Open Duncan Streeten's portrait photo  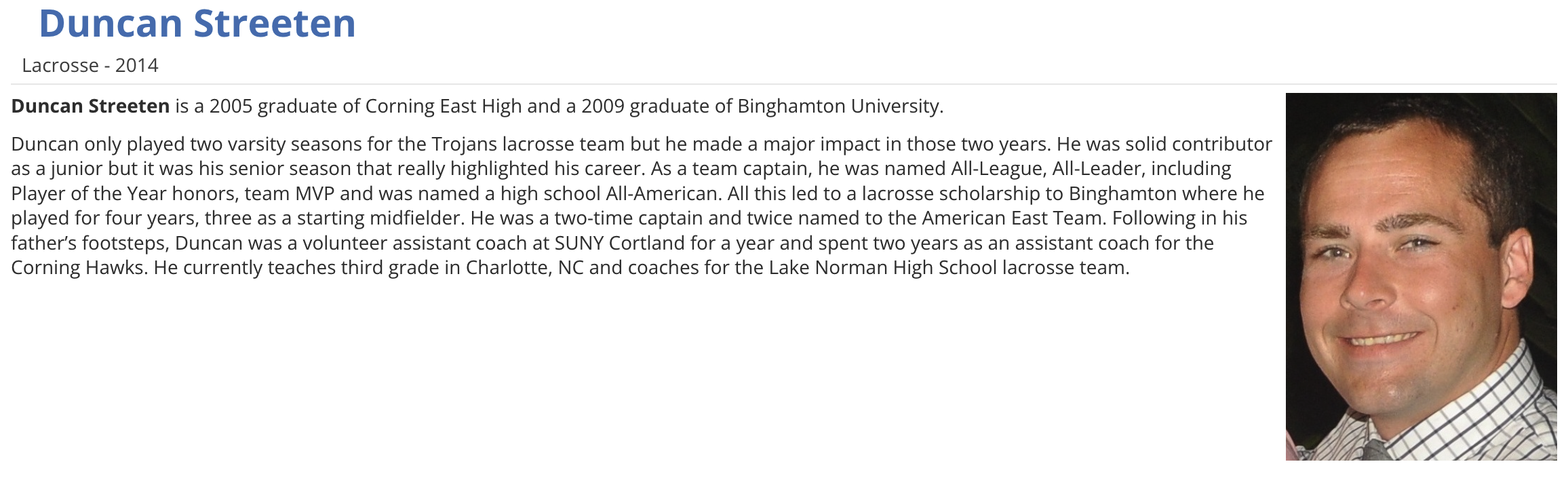point(1420,276)
